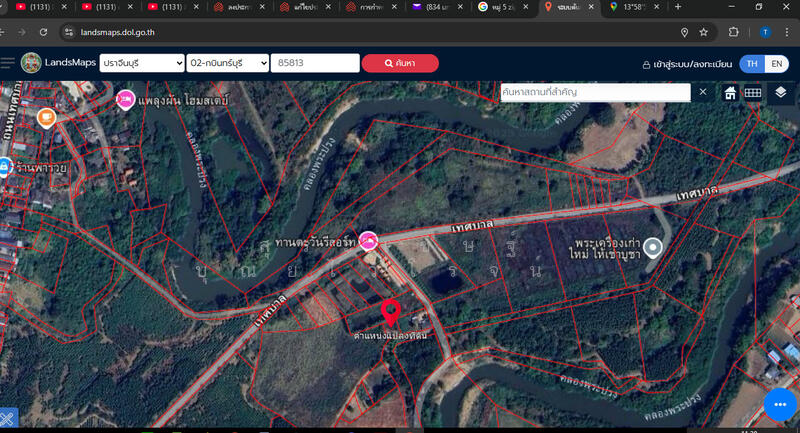Open the login/register link เข้าสู่ระบบ/ลงทะเบียน
800x433 pixels.
(x=687, y=64)
